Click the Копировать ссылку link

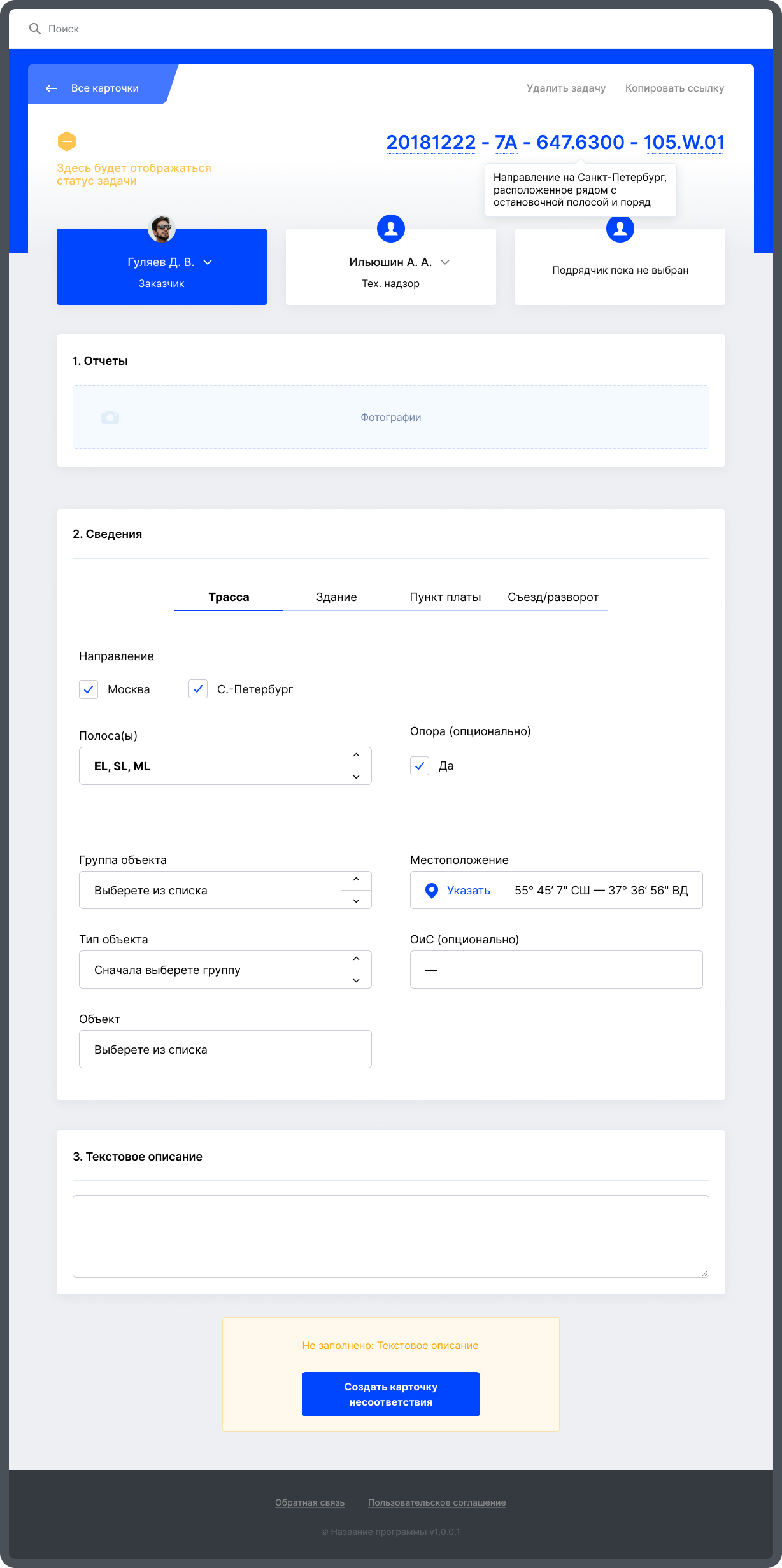674,88
